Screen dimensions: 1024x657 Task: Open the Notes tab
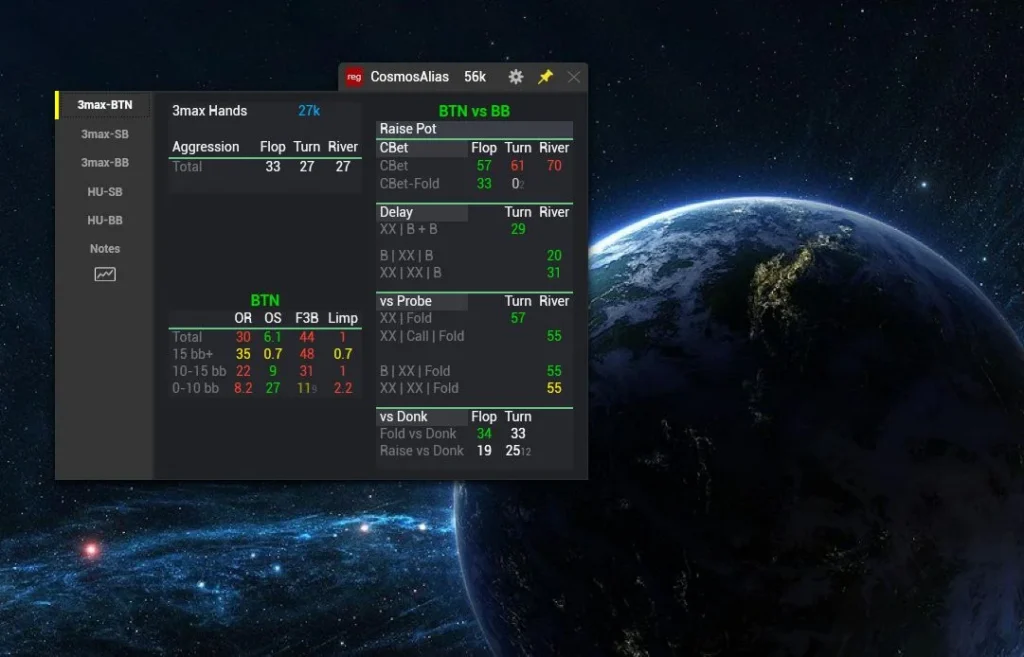[x=104, y=249]
